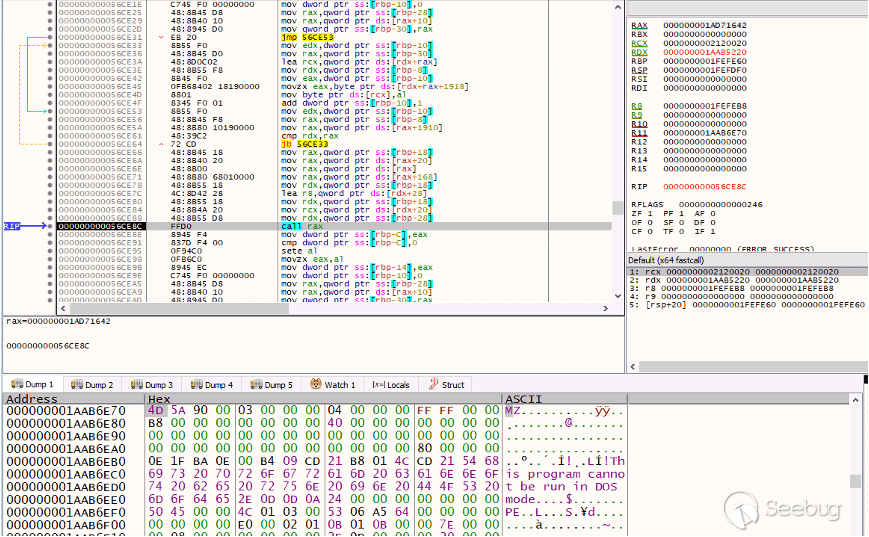
Task: Click the RFLAGS value 246
Action: (x=720, y=204)
